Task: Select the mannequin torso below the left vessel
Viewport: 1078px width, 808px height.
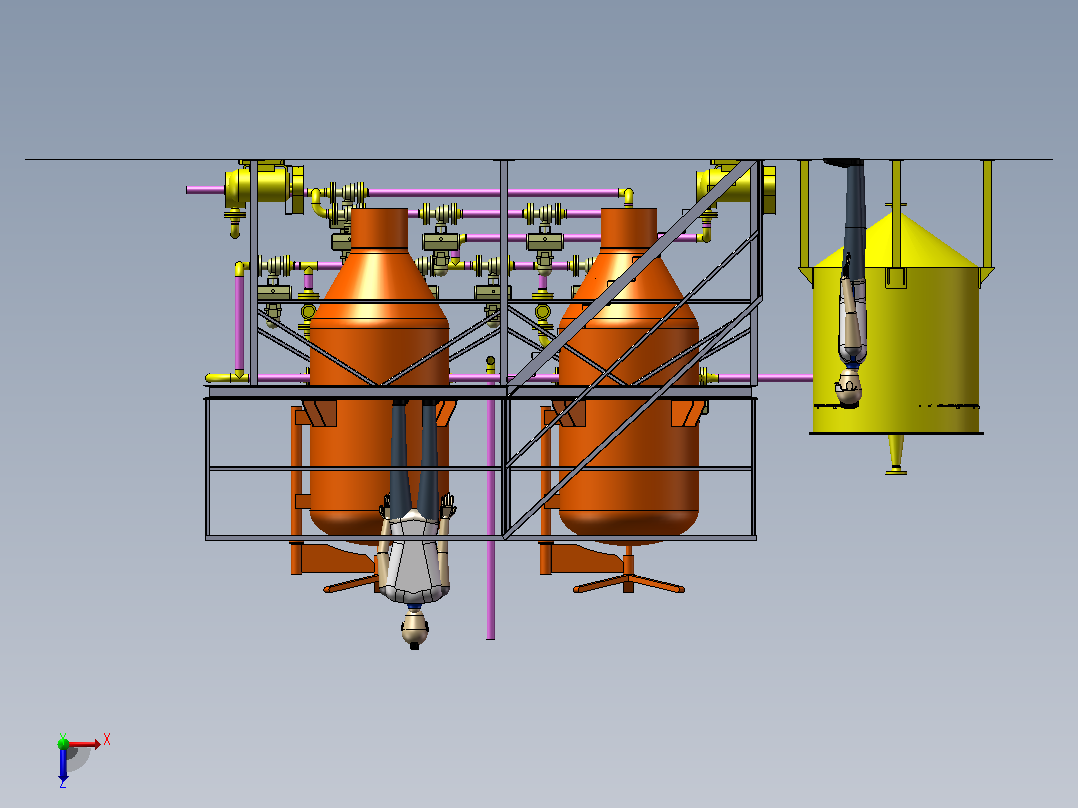Action: click(415, 557)
